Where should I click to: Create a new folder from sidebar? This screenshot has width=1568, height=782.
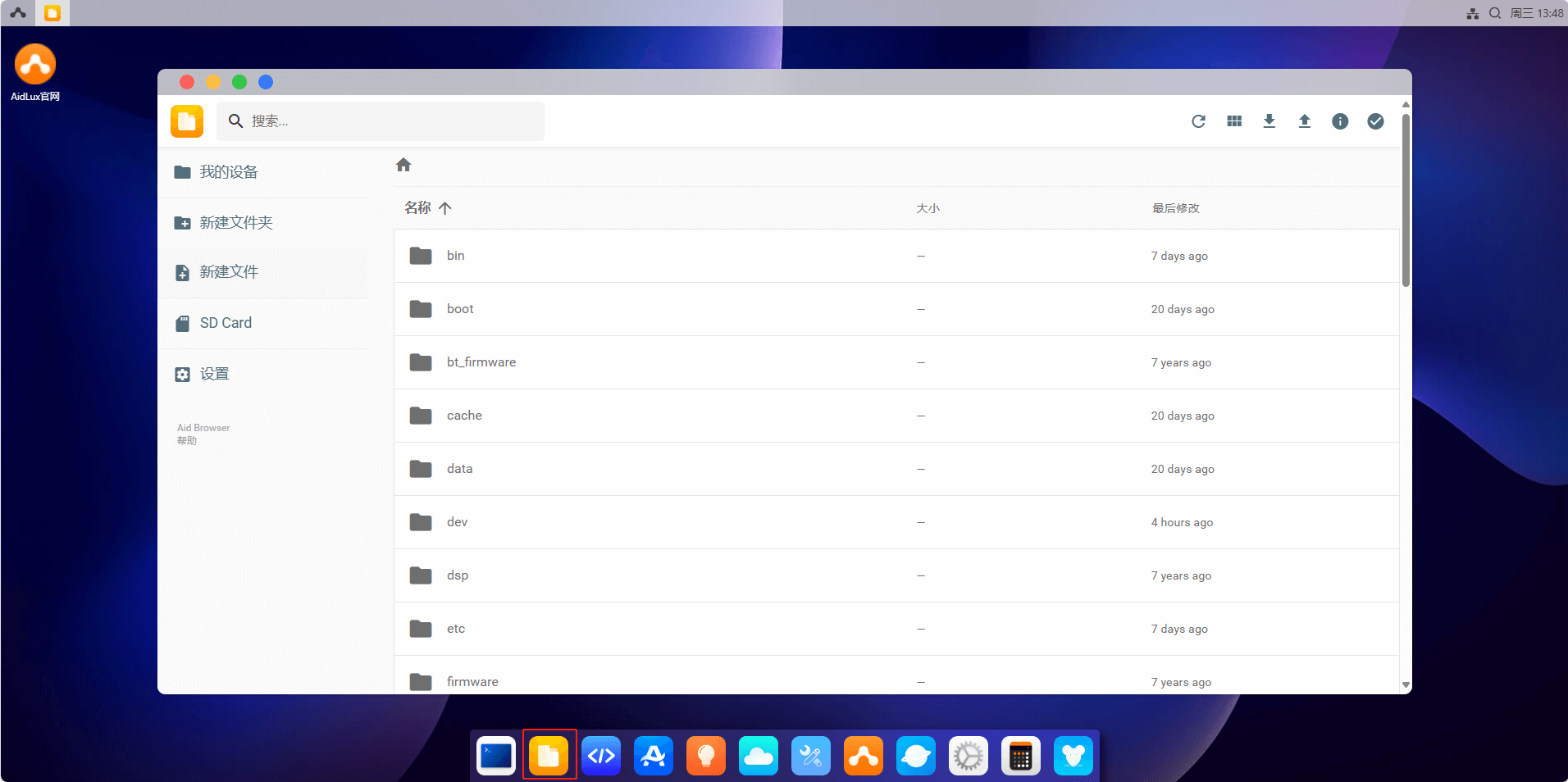[x=235, y=223]
